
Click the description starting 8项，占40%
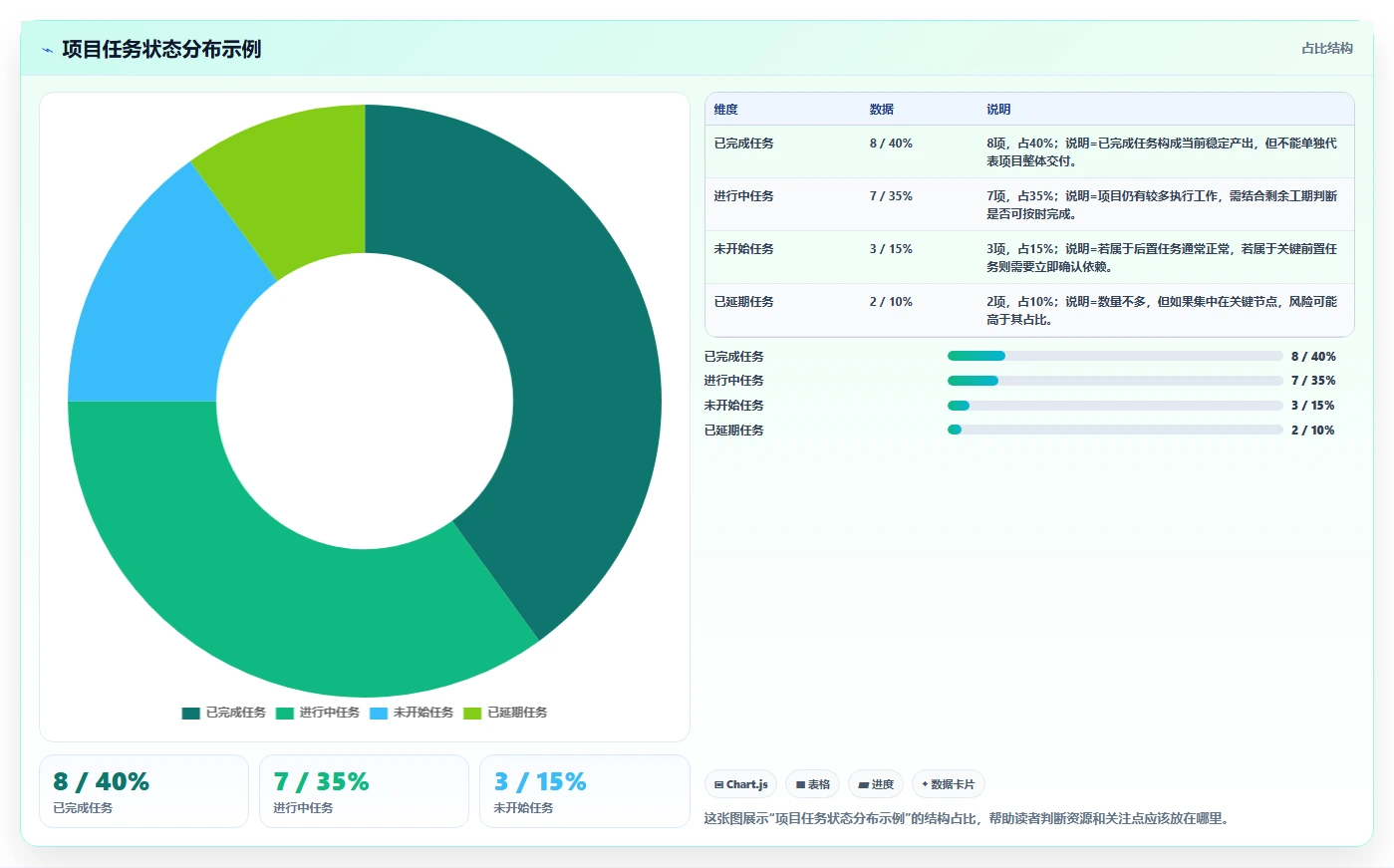[1162, 152]
